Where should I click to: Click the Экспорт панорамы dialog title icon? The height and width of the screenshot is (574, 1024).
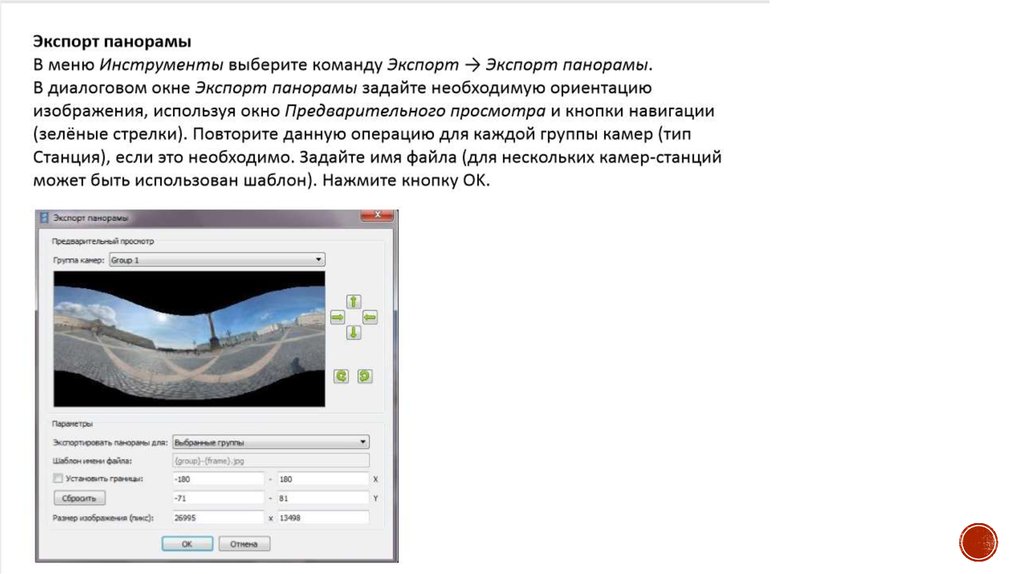[x=42, y=217]
